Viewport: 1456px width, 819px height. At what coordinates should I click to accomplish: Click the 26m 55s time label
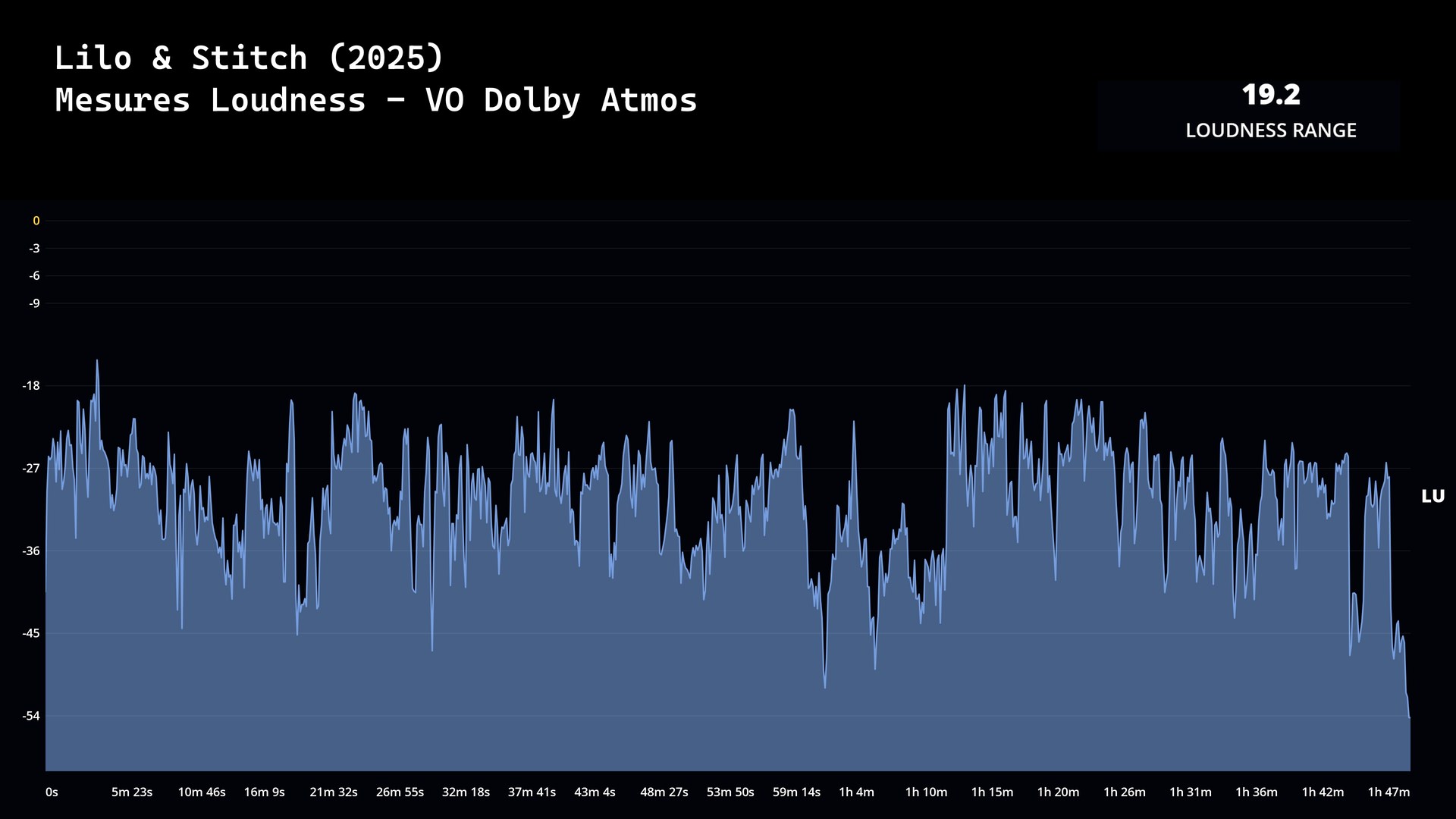click(400, 792)
